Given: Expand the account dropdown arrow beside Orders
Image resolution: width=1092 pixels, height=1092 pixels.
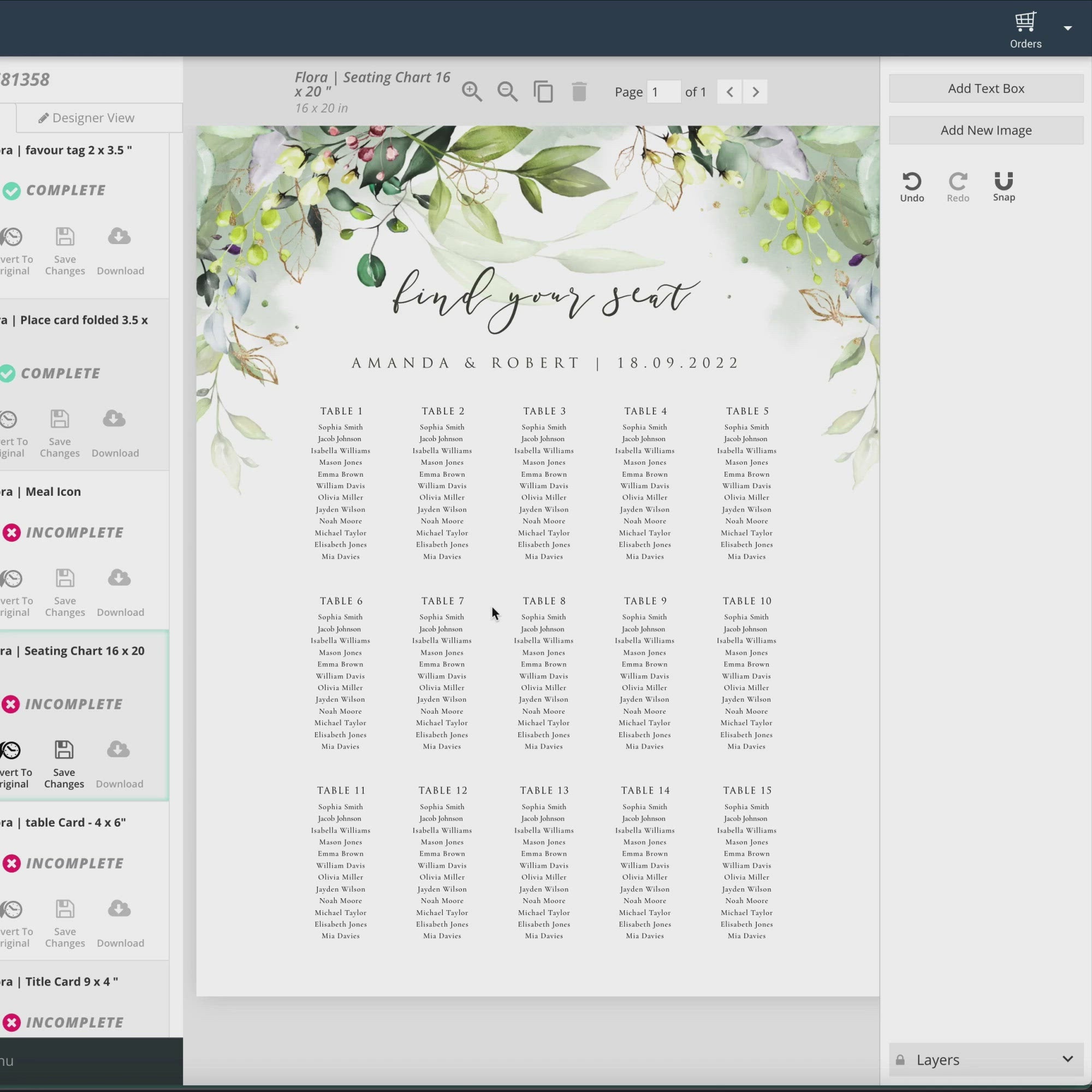Looking at the screenshot, I should (x=1067, y=28).
